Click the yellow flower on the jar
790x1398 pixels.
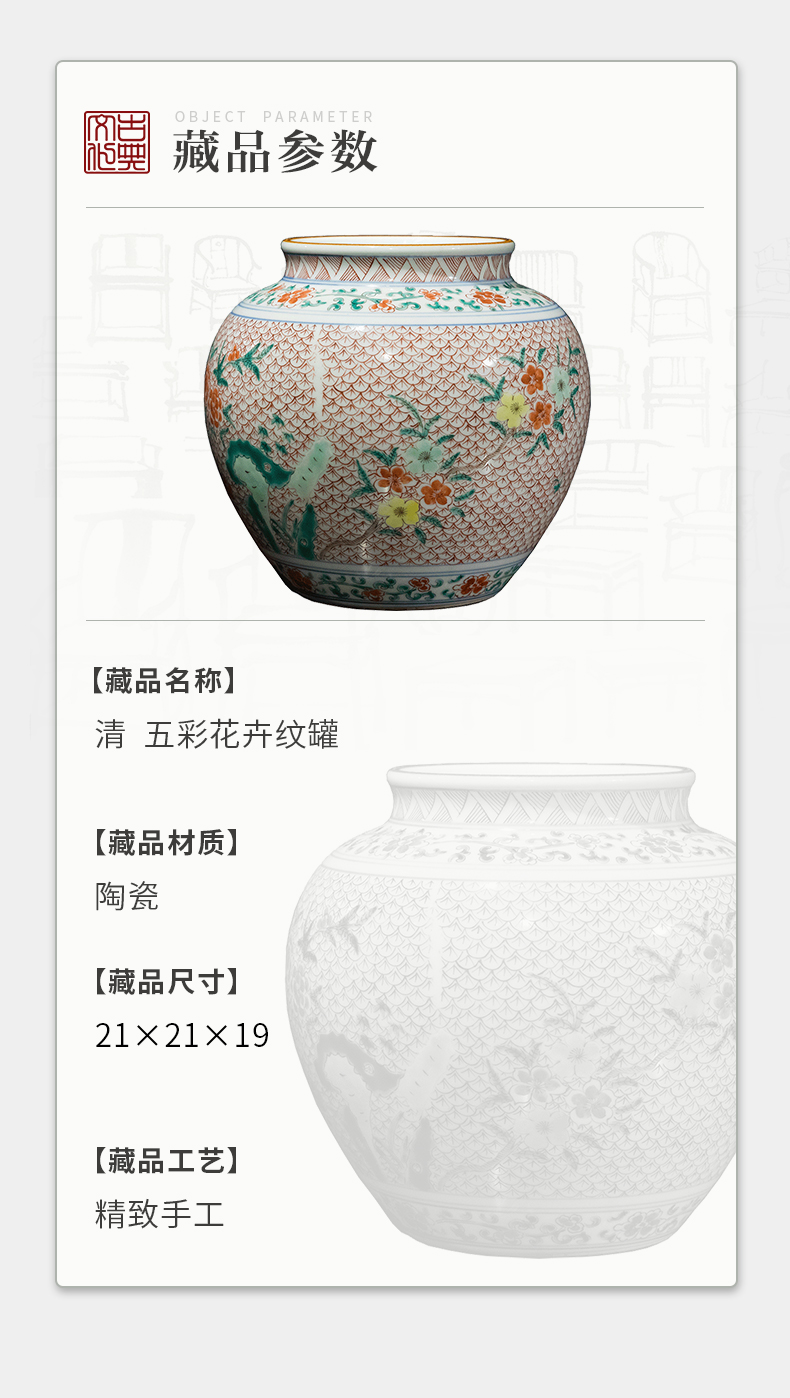[x=400, y=513]
